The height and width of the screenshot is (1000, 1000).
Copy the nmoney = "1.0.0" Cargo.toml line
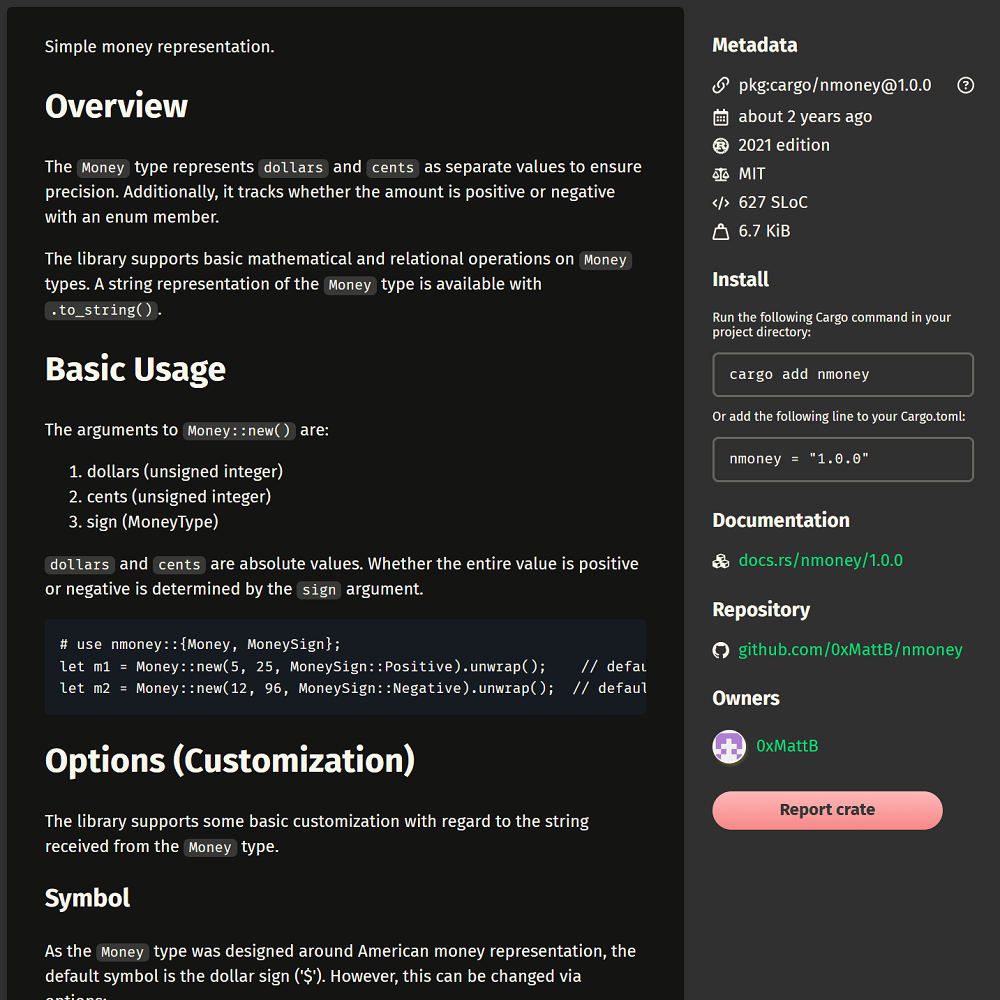point(842,459)
